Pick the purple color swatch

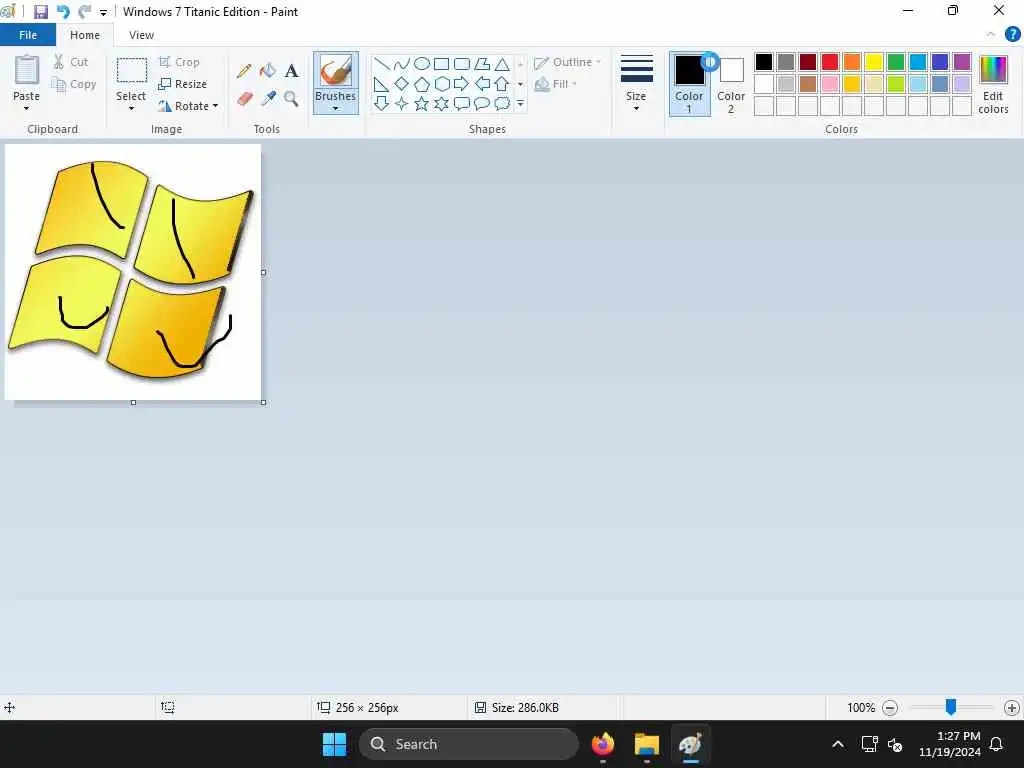click(962, 62)
